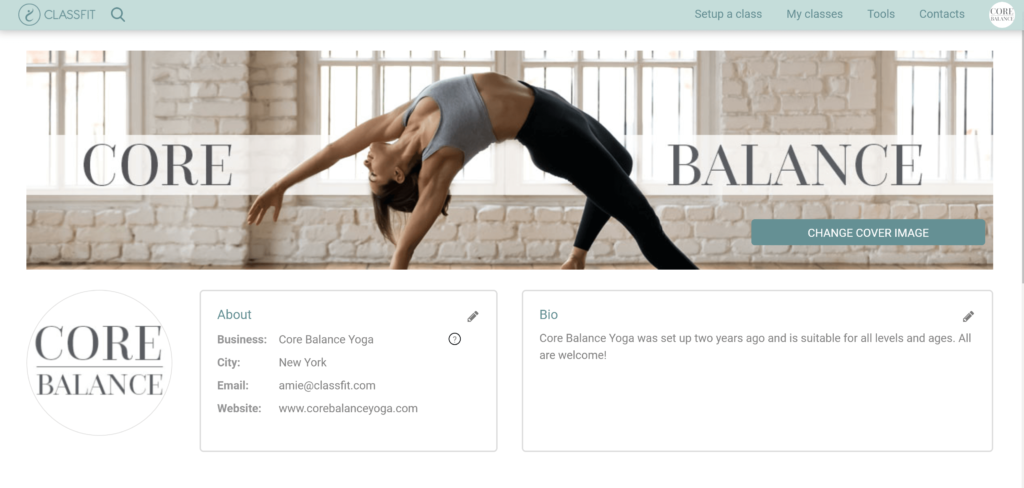1024x488 pixels.
Task: Click the Change Cover Image button
Action: [868, 233]
